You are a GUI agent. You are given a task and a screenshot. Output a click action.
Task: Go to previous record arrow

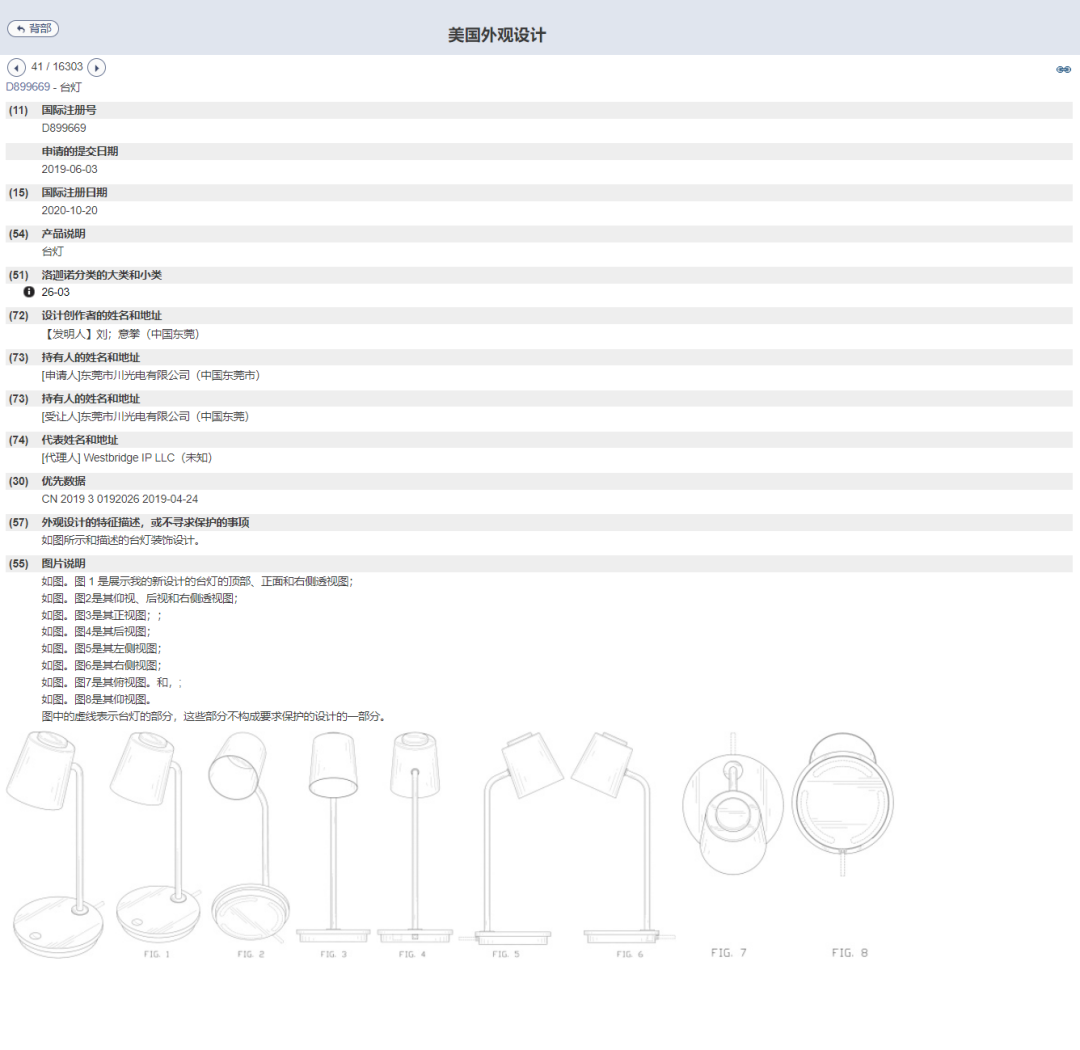coord(16,68)
